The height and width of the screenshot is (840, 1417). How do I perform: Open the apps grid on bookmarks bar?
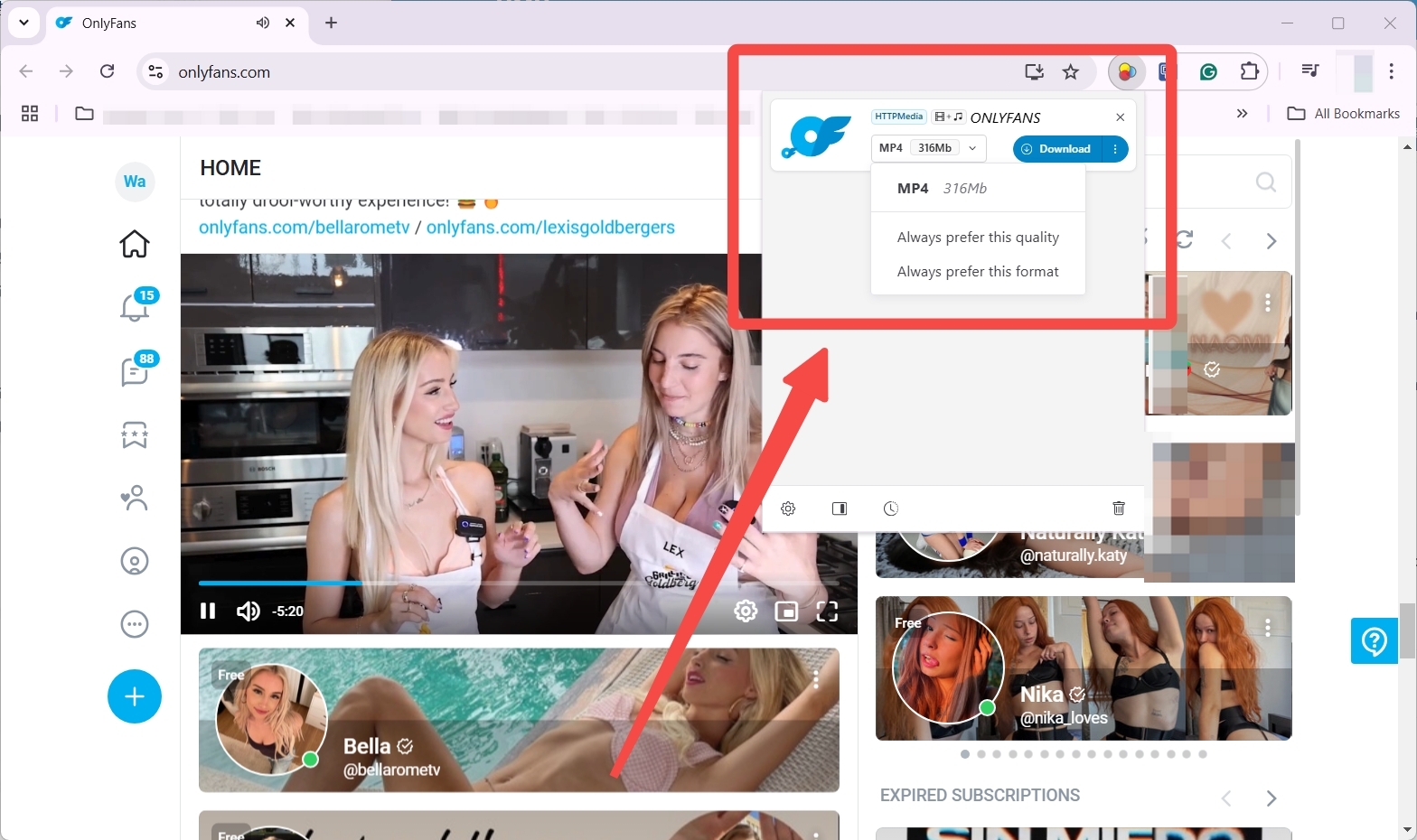[x=30, y=113]
